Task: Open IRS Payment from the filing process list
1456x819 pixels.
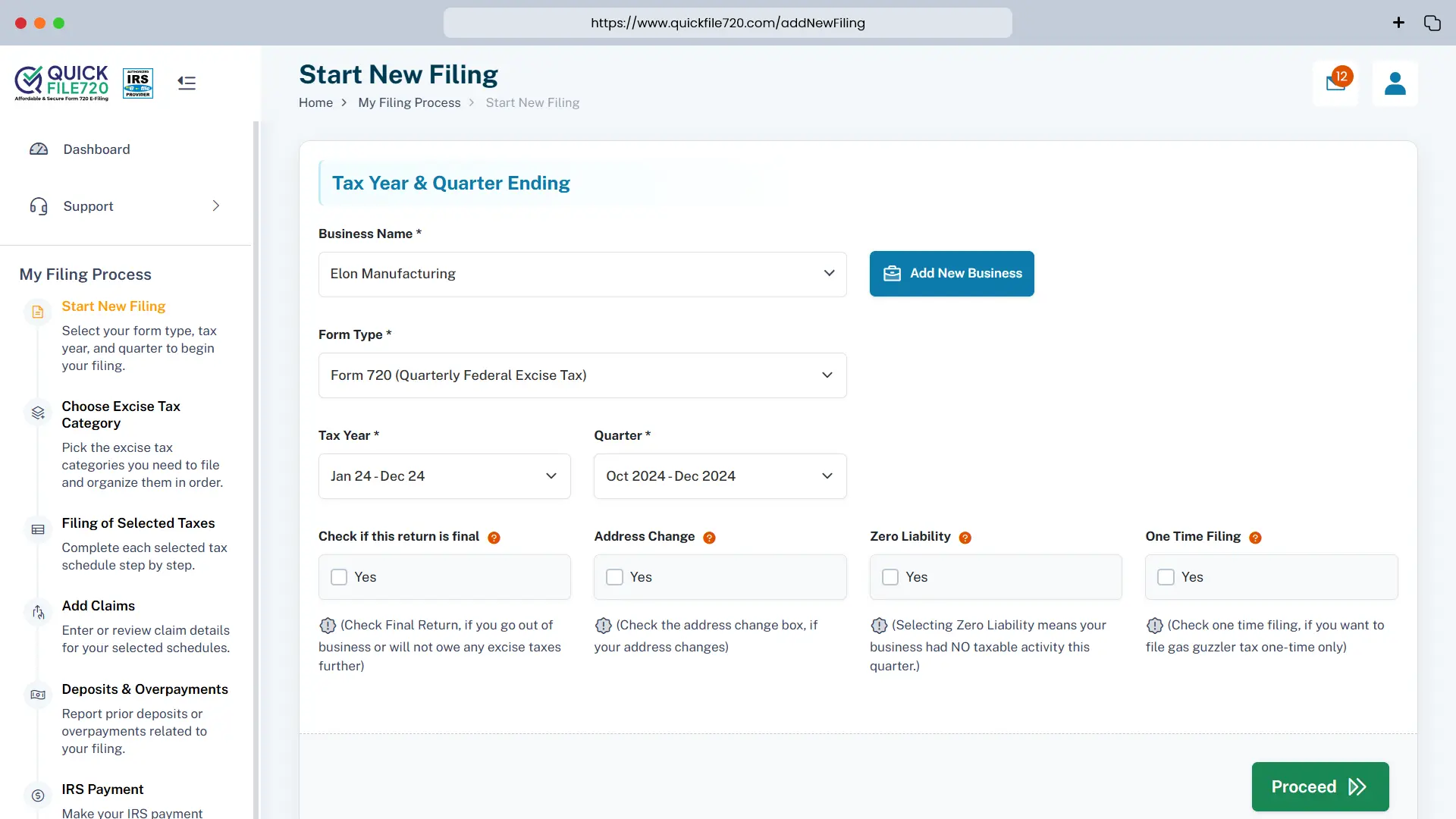Action: pos(102,789)
